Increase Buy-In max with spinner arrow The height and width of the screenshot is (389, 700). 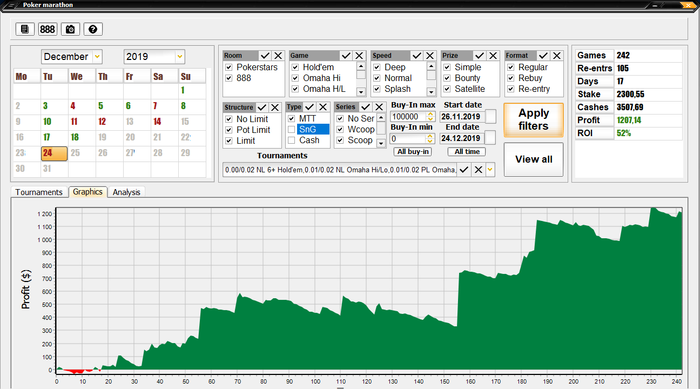430,114
